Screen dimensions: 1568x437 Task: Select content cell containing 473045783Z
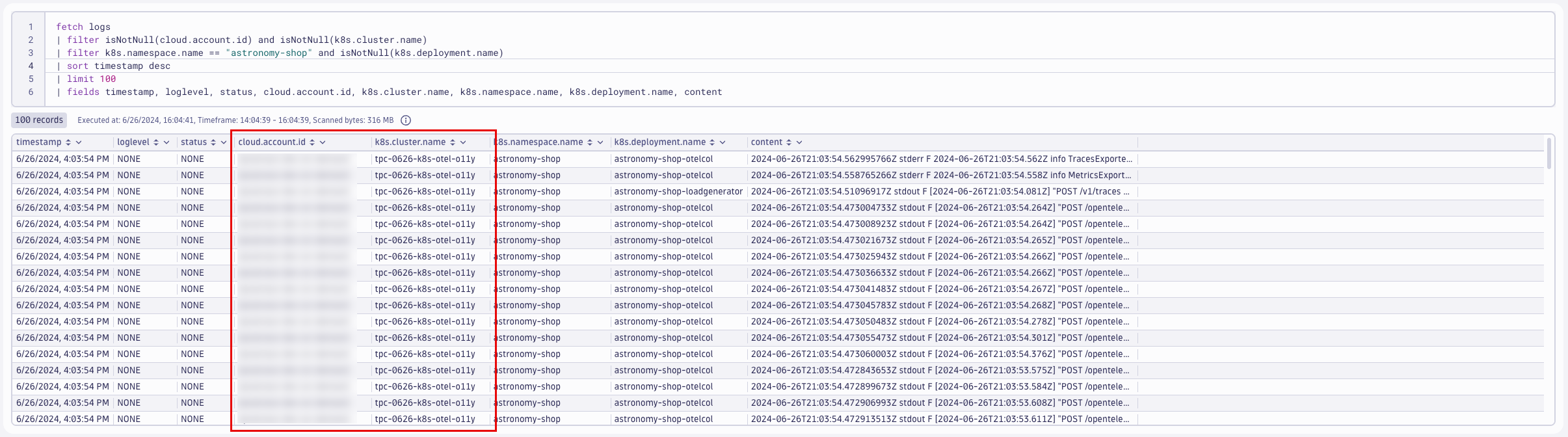942,305
